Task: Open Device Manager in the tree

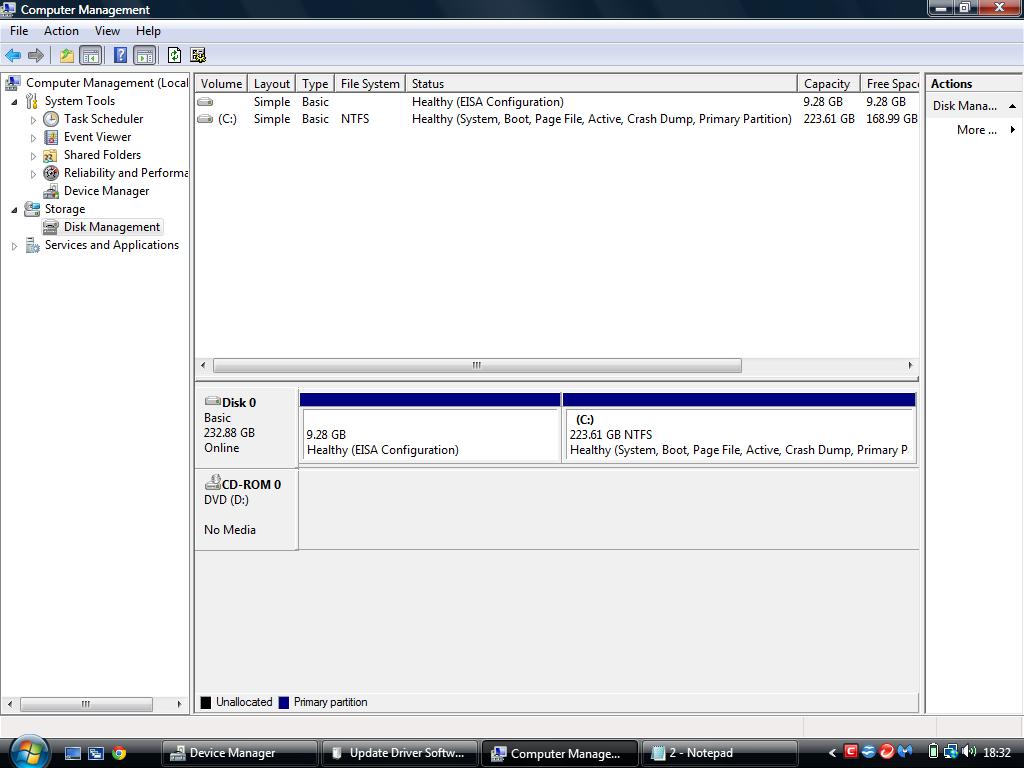Action: click(x=106, y=191)
